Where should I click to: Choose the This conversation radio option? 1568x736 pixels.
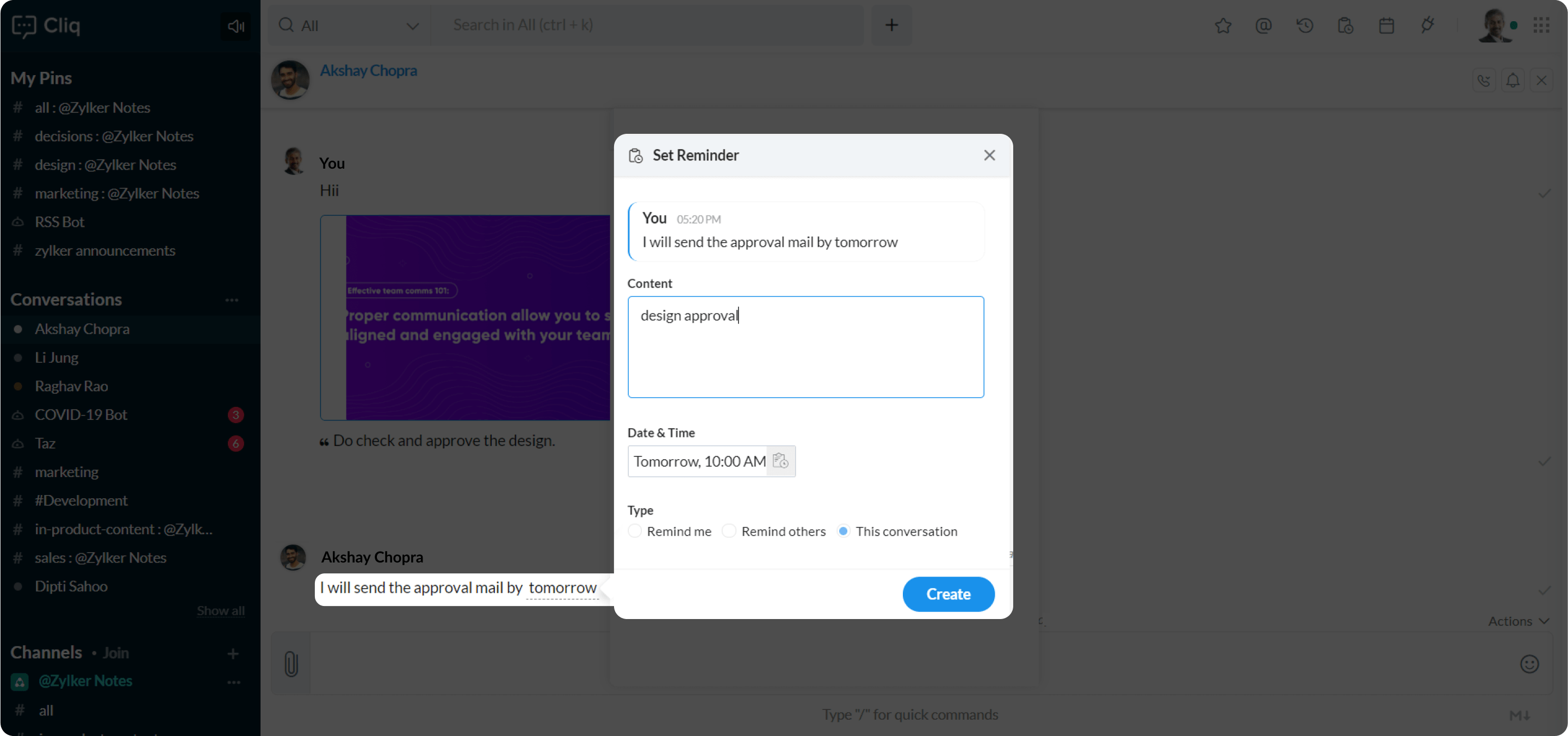coord(843,531)
